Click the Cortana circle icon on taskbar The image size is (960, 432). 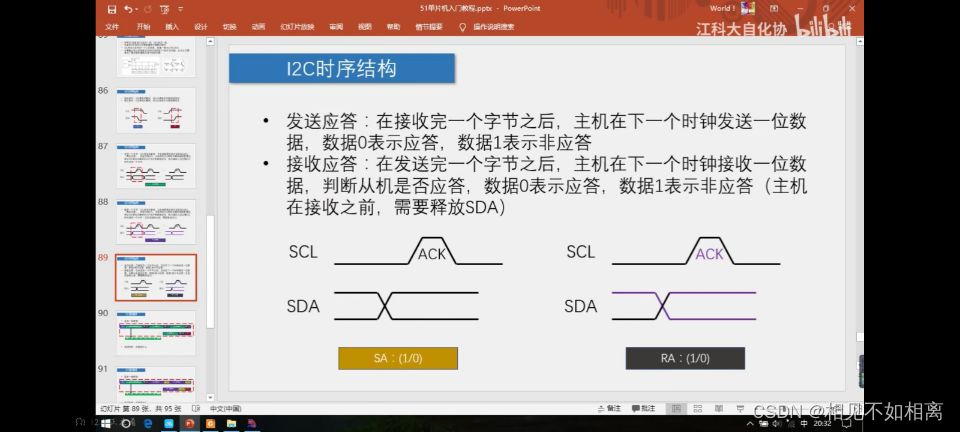[x=126, y=423]
